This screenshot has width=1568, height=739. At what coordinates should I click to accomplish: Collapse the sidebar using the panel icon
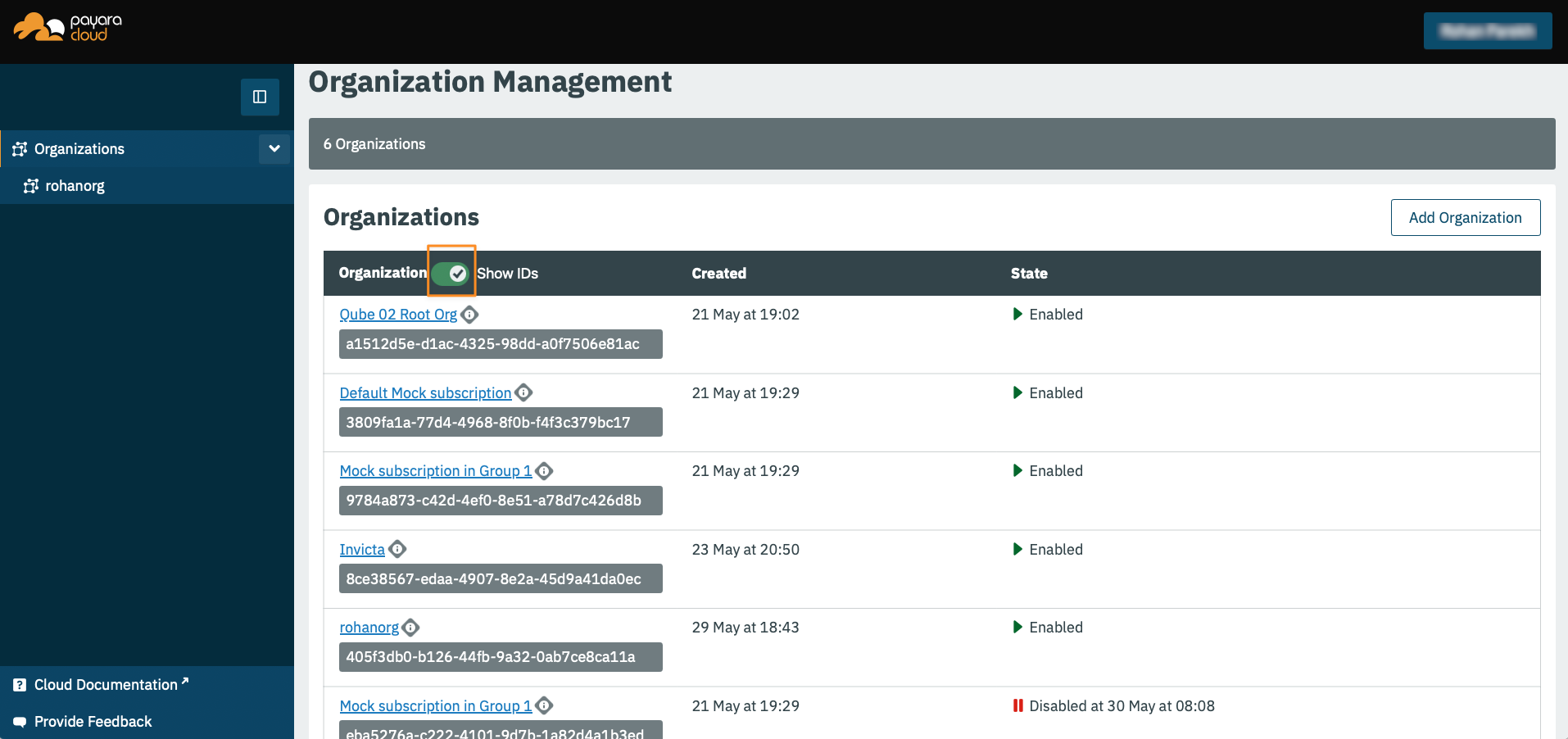260,97
